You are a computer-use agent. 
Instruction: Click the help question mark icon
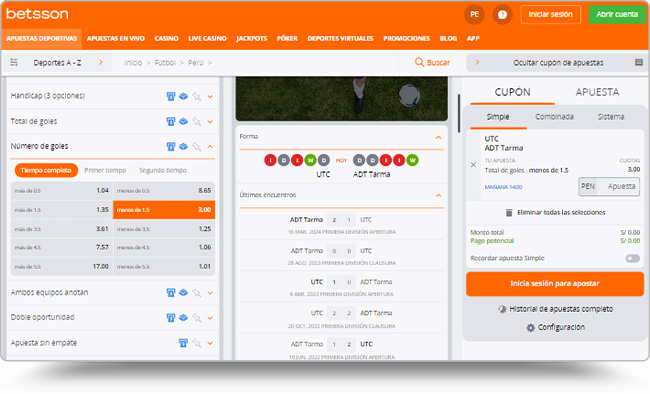point(502,15)
